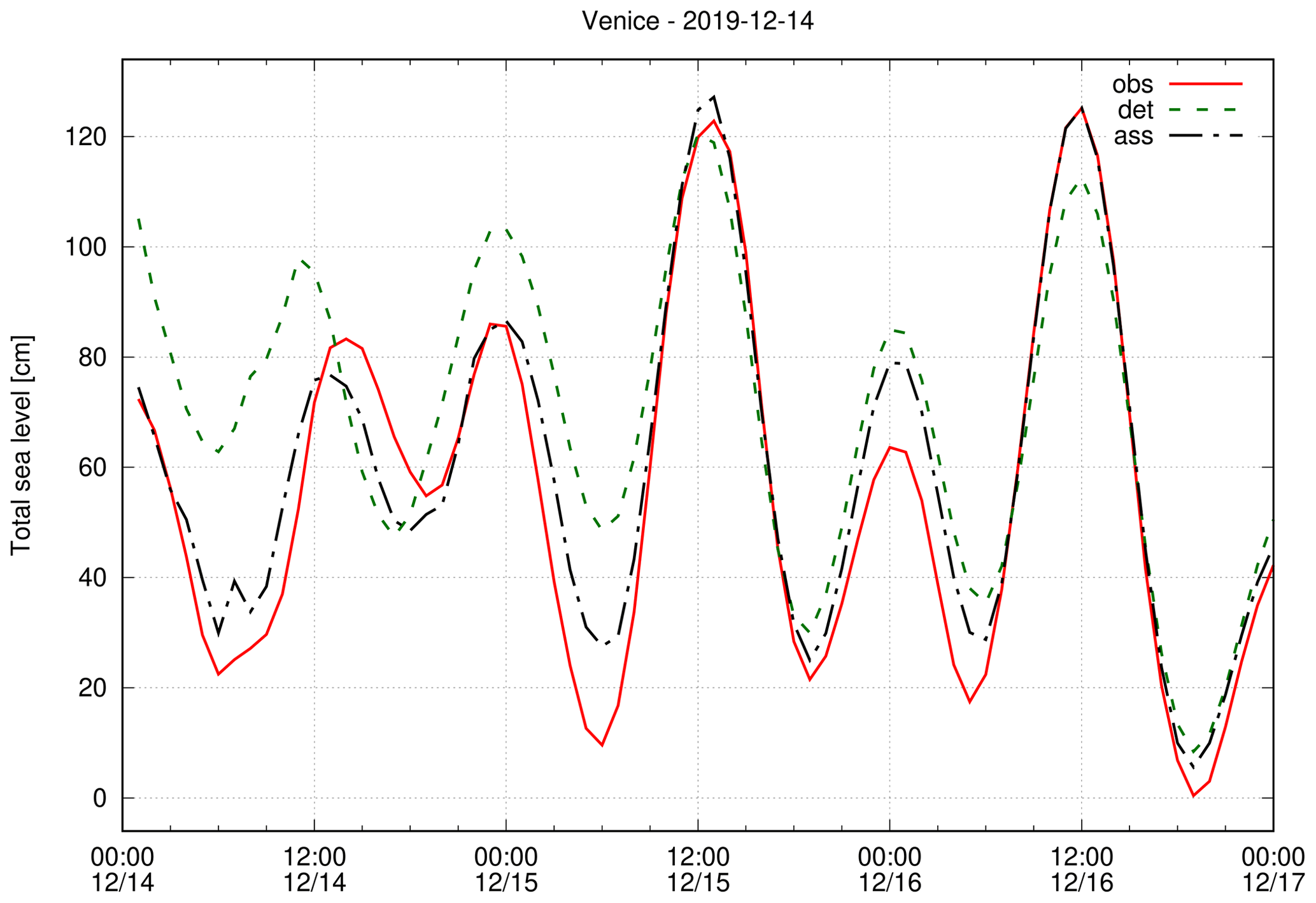
Task: Click the y-axis tick label 60
Action: [x=92, y=468]
